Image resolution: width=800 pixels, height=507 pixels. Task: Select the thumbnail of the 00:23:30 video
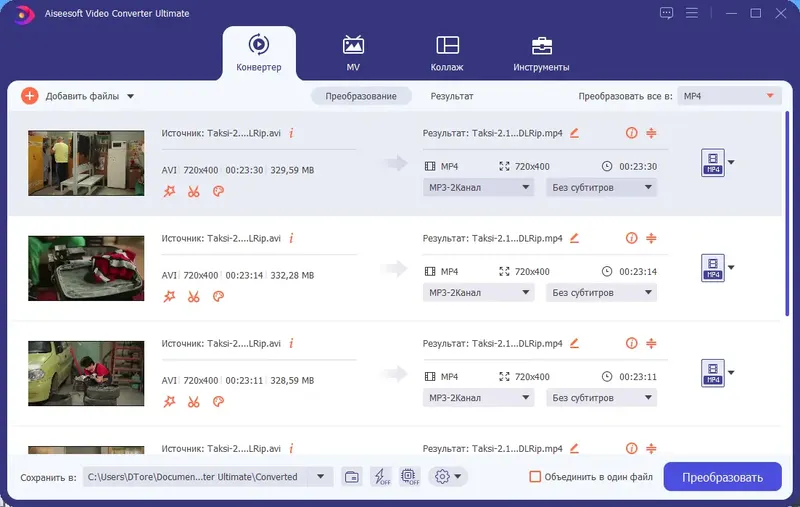point(86,163)
